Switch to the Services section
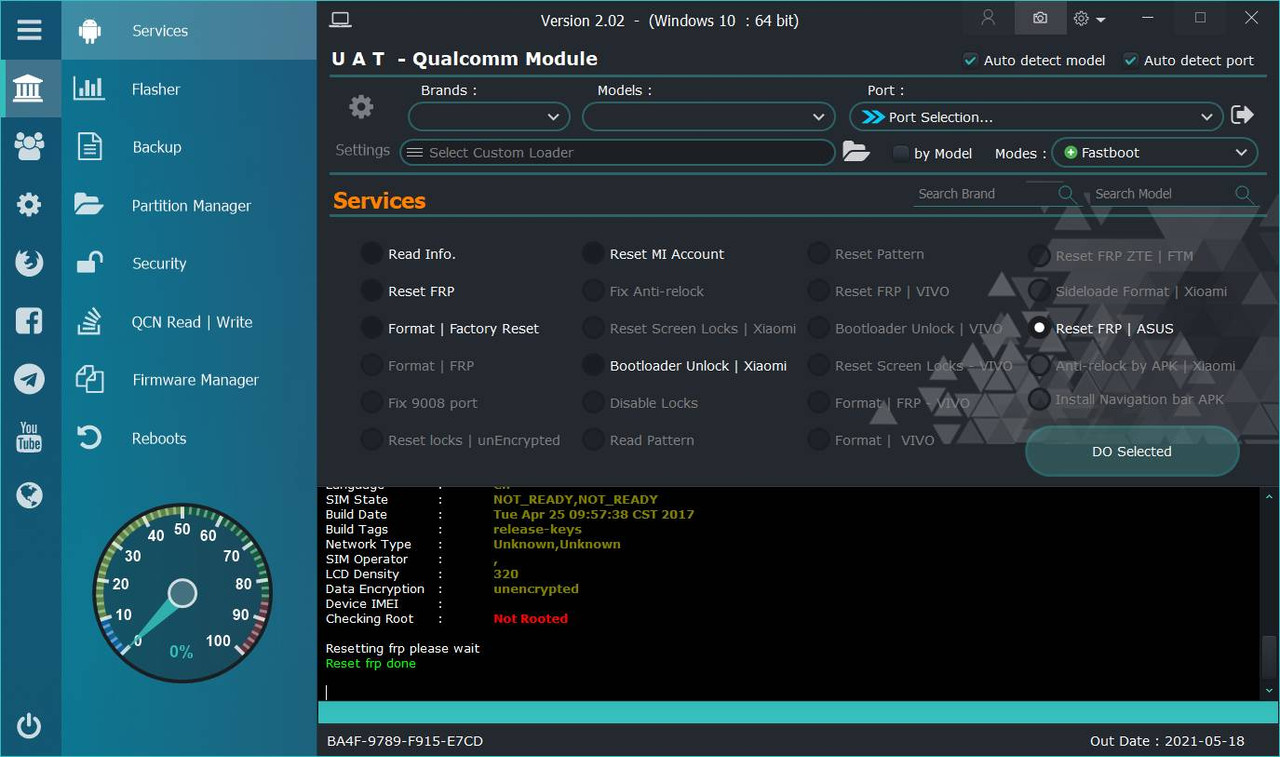The width and height of the screenshot is (1280, 757). point(159,31)
